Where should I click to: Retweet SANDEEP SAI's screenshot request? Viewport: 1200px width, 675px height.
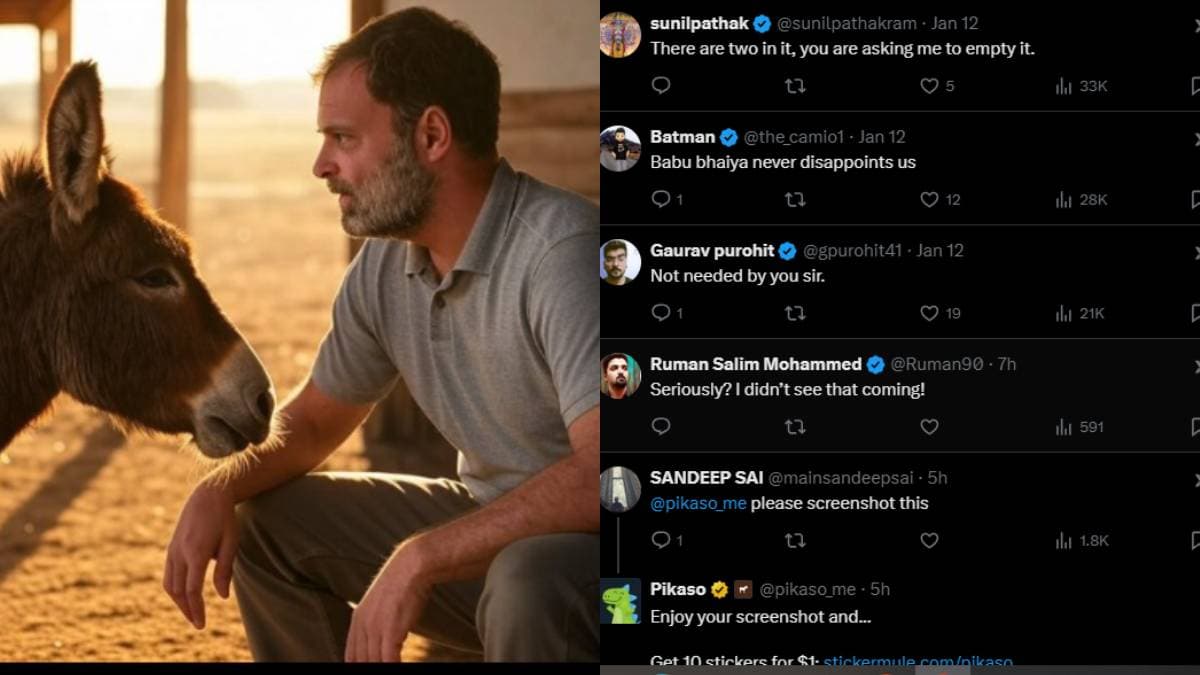795,540
